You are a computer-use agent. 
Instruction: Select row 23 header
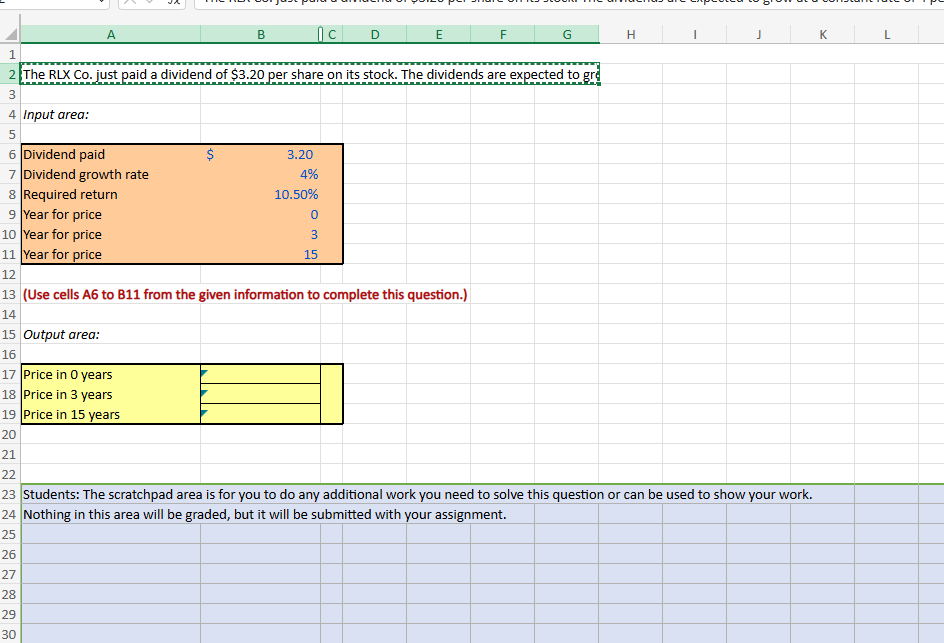point(11,494)
